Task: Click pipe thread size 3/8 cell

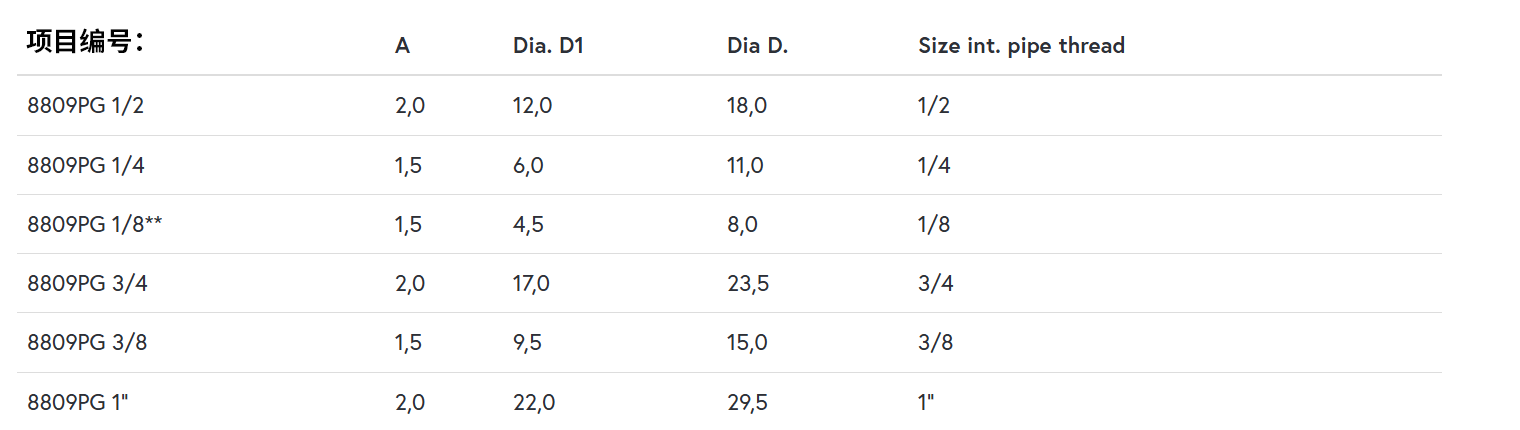Action: 935,343
